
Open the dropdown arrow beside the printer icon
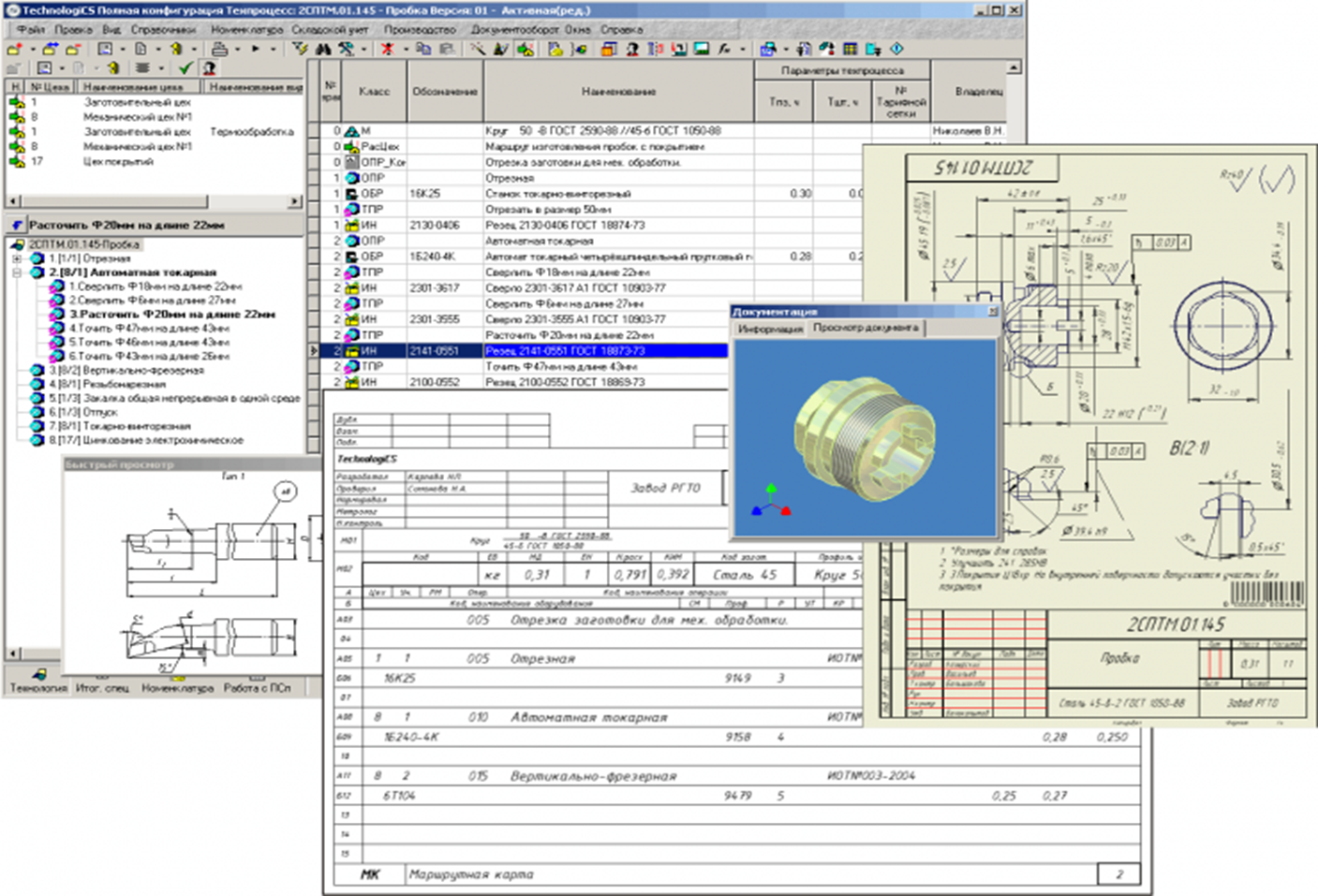click(237, 49)
